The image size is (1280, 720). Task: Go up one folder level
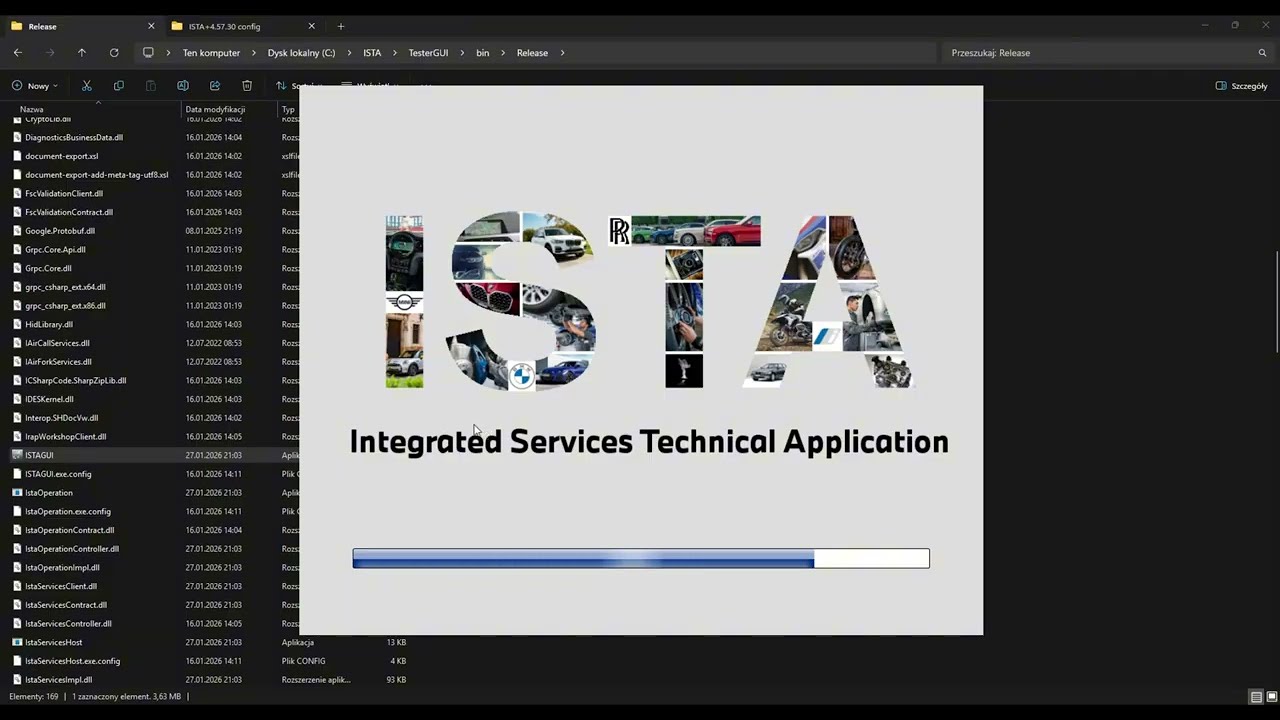[82, 53]
